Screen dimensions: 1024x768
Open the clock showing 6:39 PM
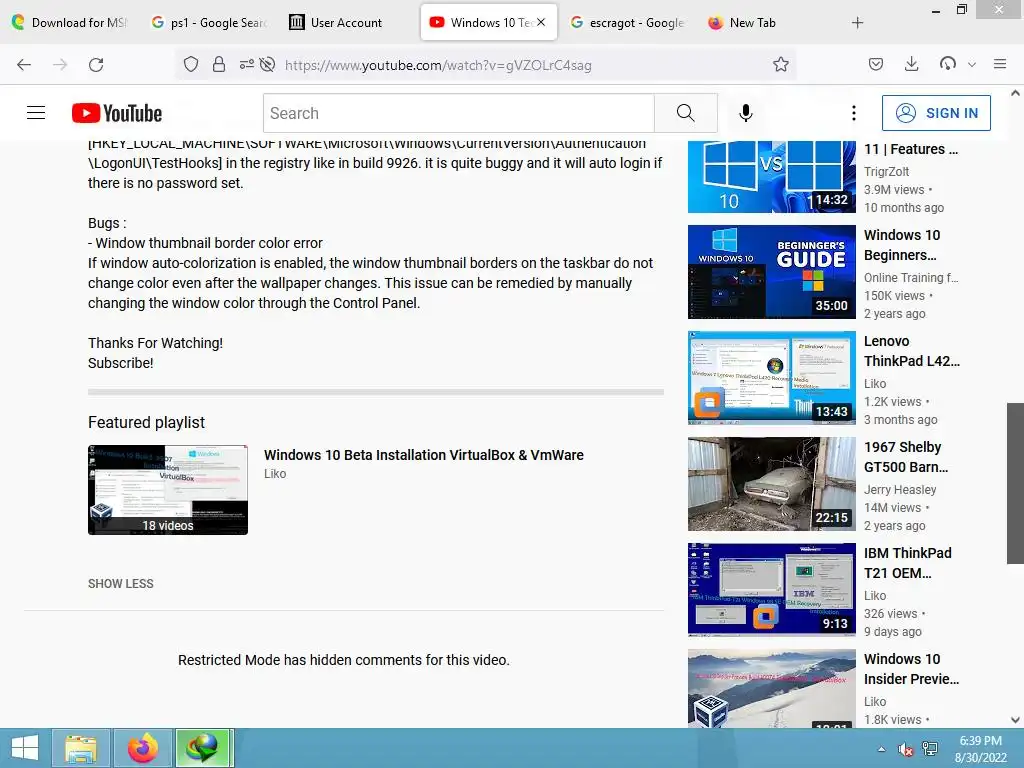click(x=980, y=749)
